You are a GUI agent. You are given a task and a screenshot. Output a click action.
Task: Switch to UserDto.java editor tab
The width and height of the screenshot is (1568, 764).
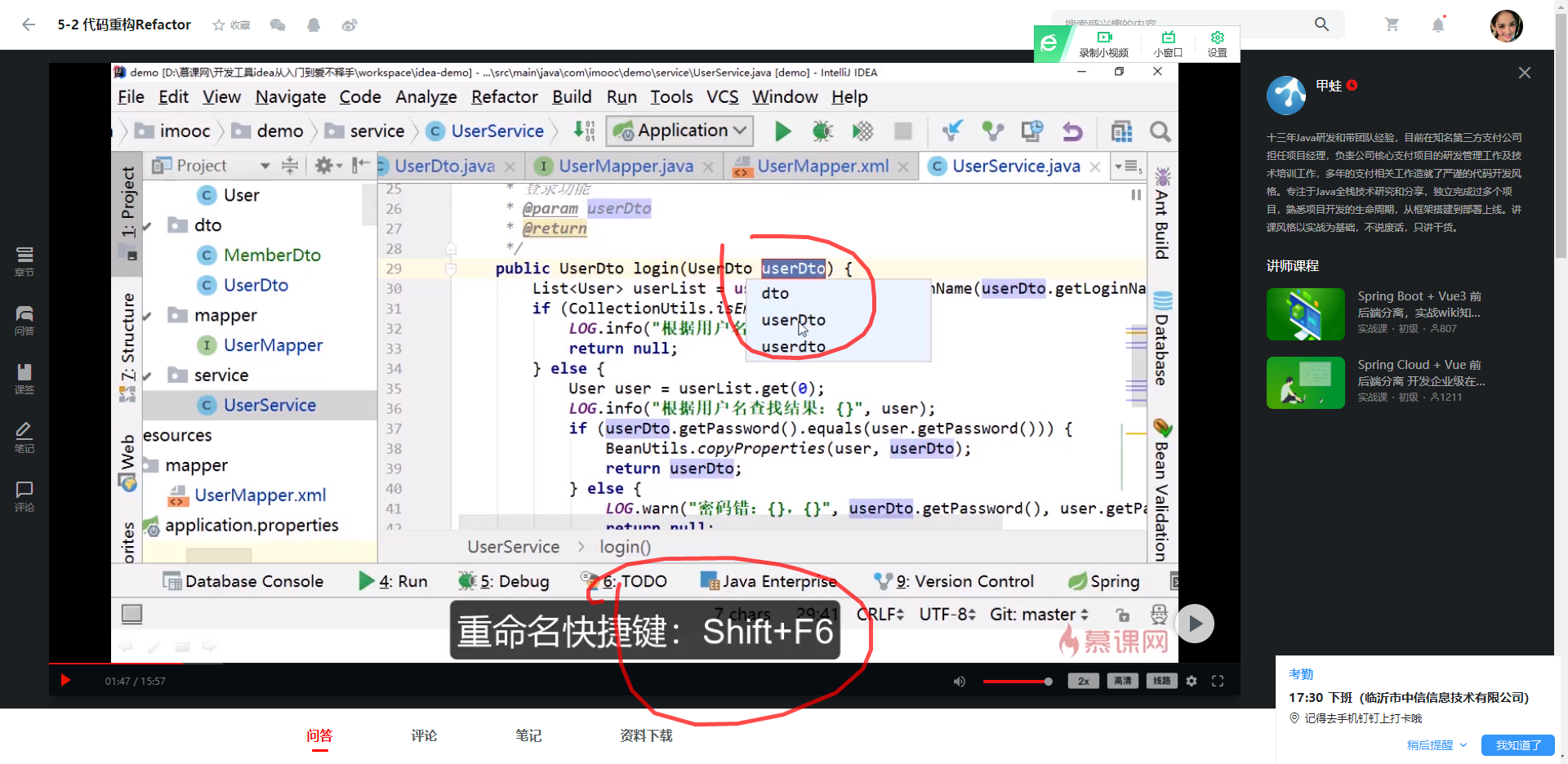445,167
